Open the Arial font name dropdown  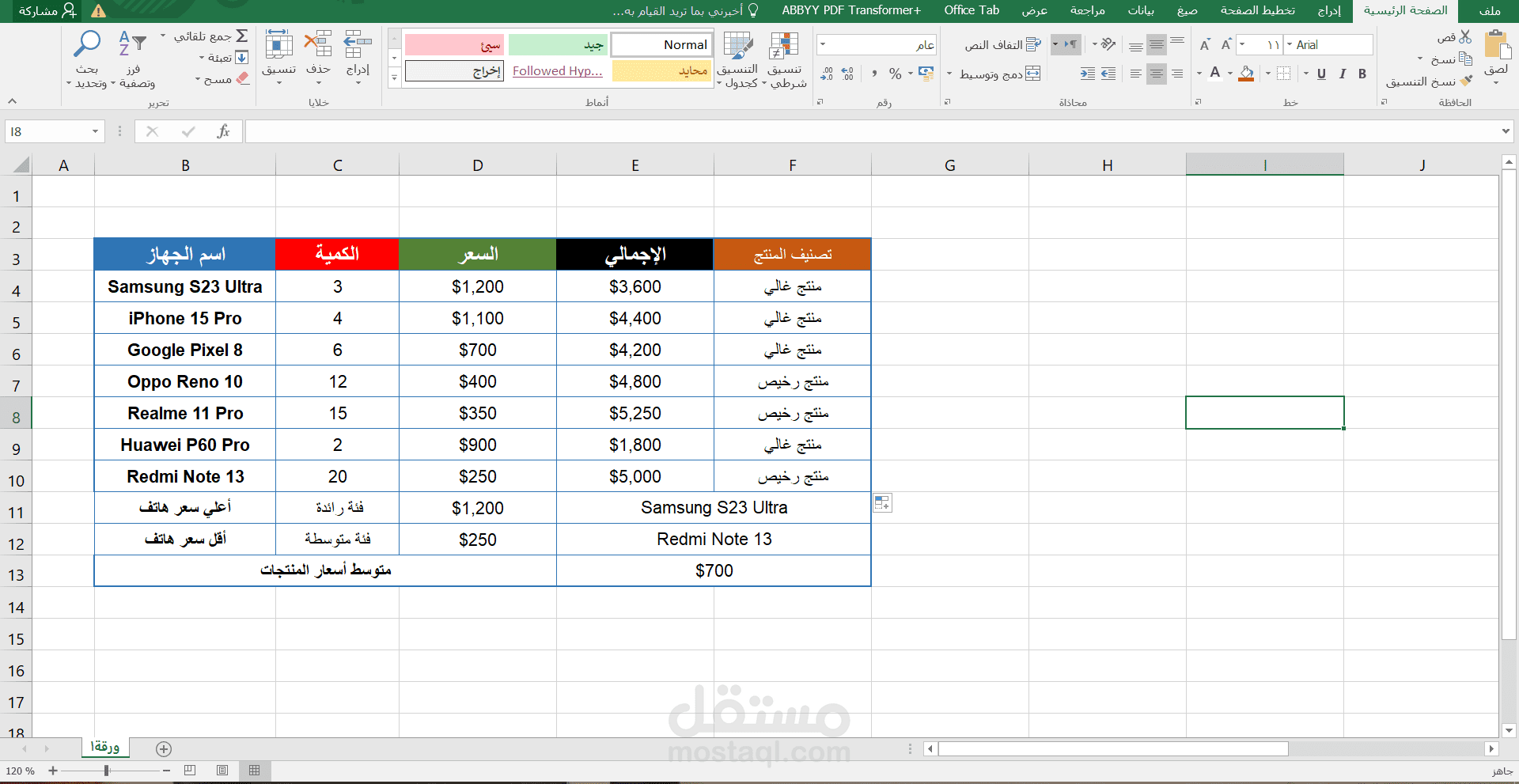(x=1290, y=45)
